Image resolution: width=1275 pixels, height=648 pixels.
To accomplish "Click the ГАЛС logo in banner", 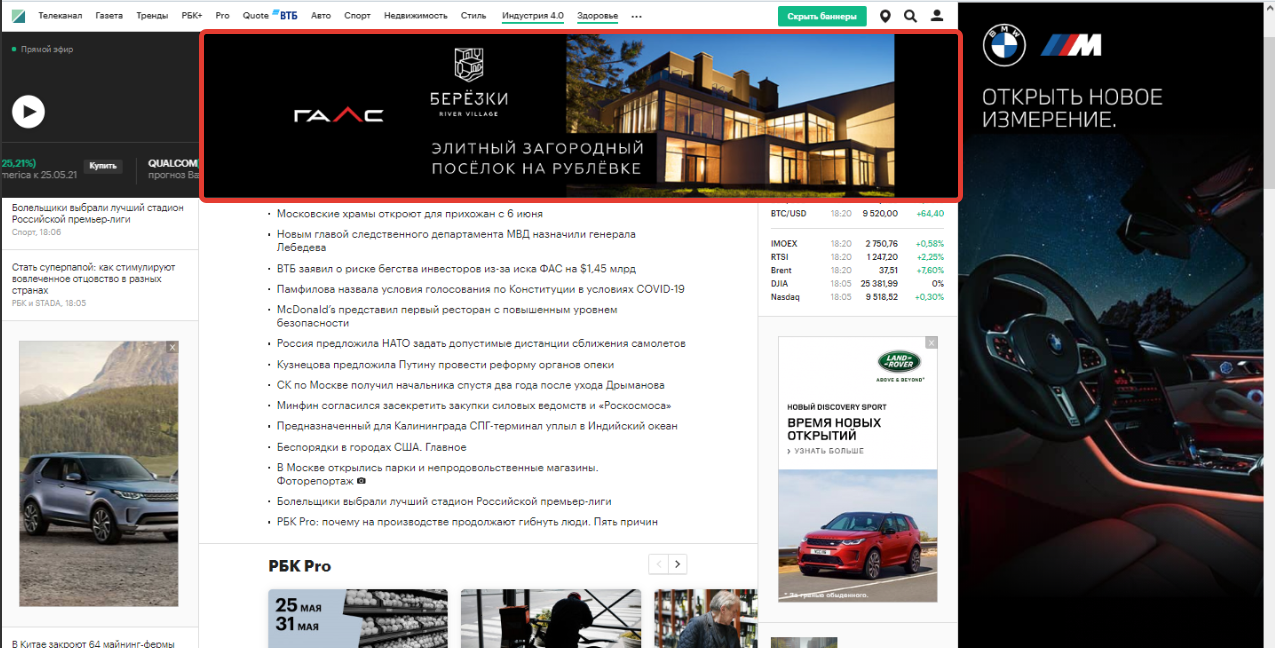I will 338,115.
